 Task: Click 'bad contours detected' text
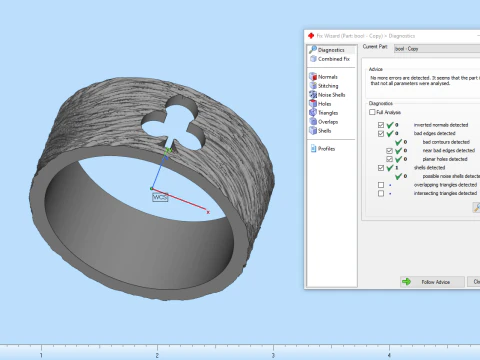tap(446, 142)
